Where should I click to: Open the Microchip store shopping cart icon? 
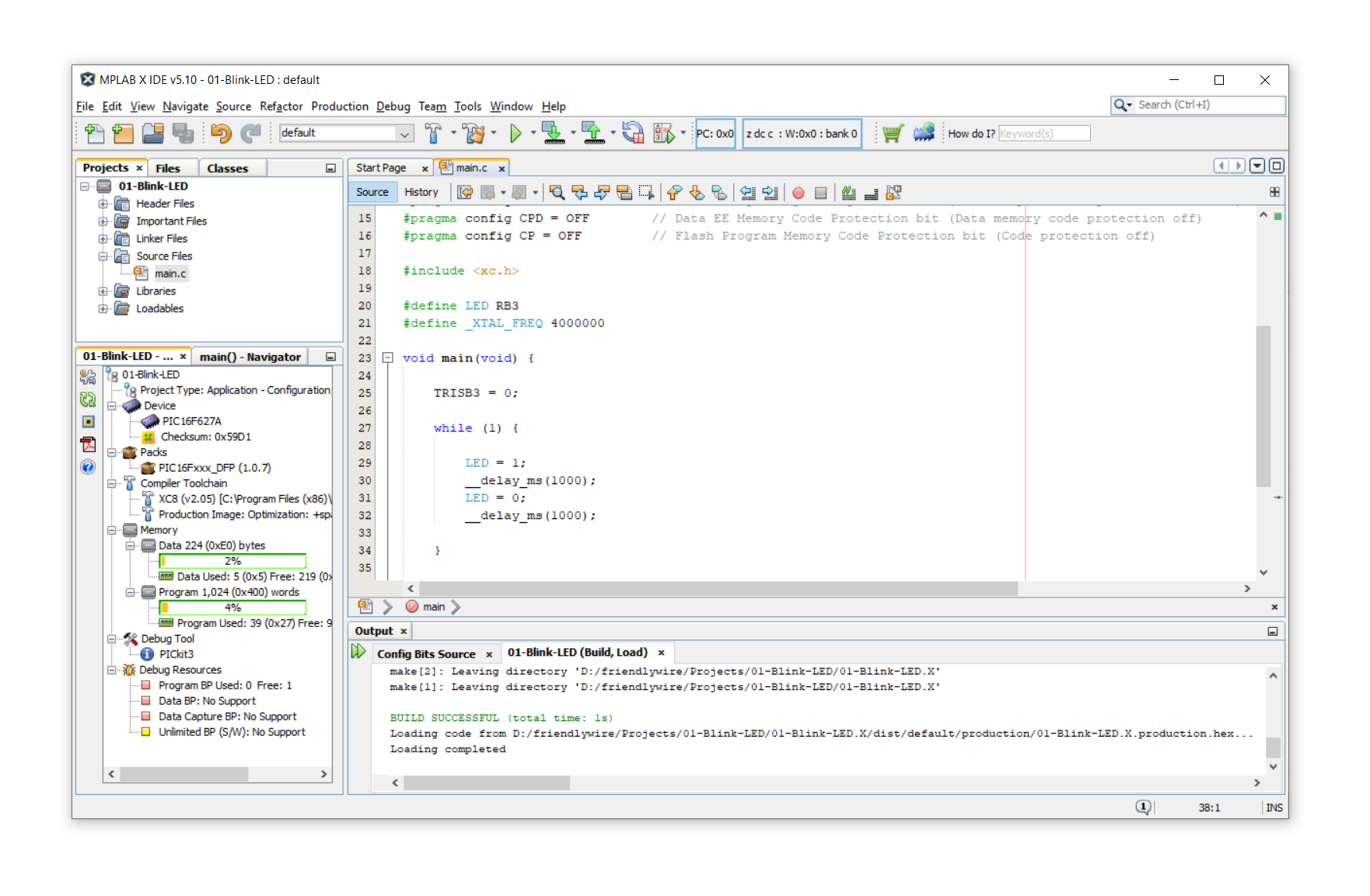(x=893, y=134)
